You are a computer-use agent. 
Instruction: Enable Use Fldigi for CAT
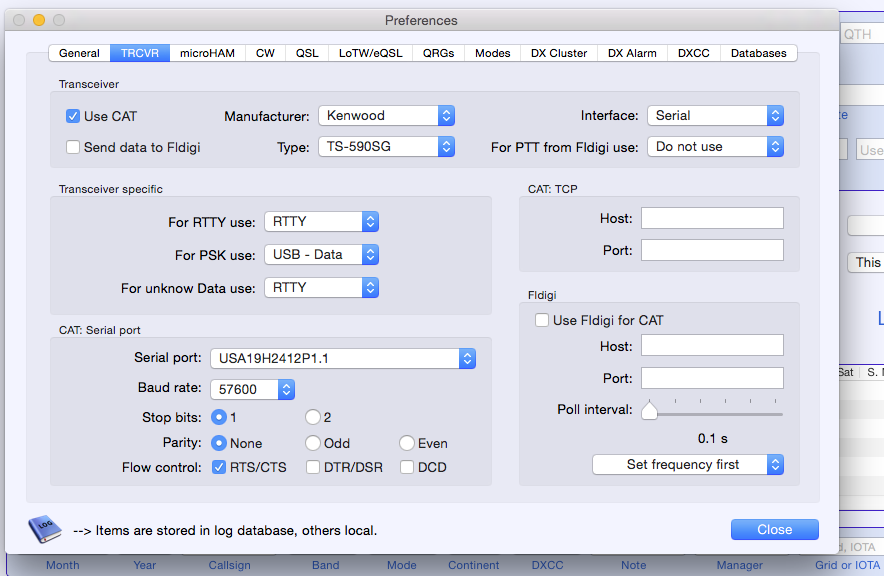pos(542,320)
